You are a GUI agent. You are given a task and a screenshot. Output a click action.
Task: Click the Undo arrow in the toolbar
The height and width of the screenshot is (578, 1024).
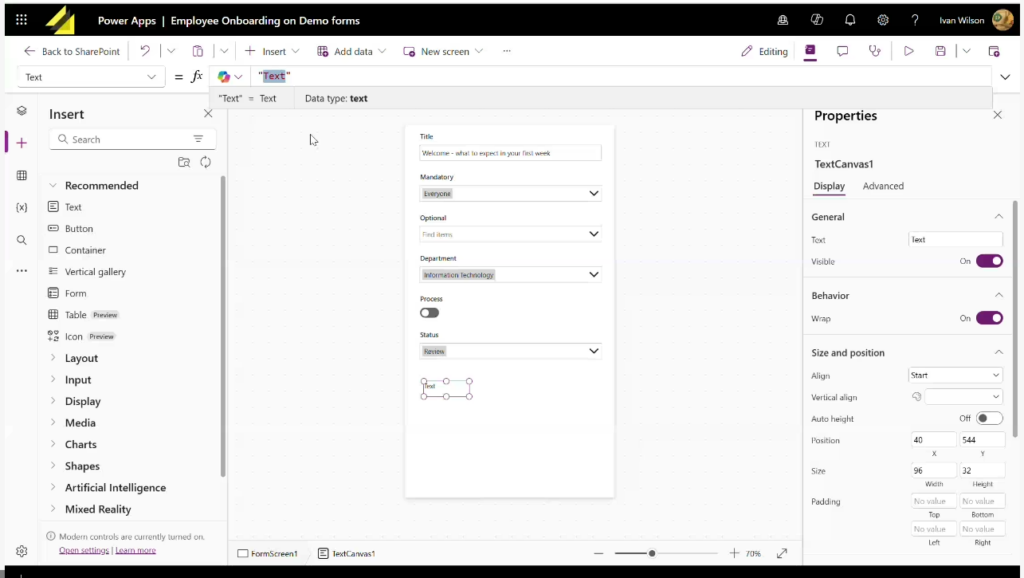(145, 51)
